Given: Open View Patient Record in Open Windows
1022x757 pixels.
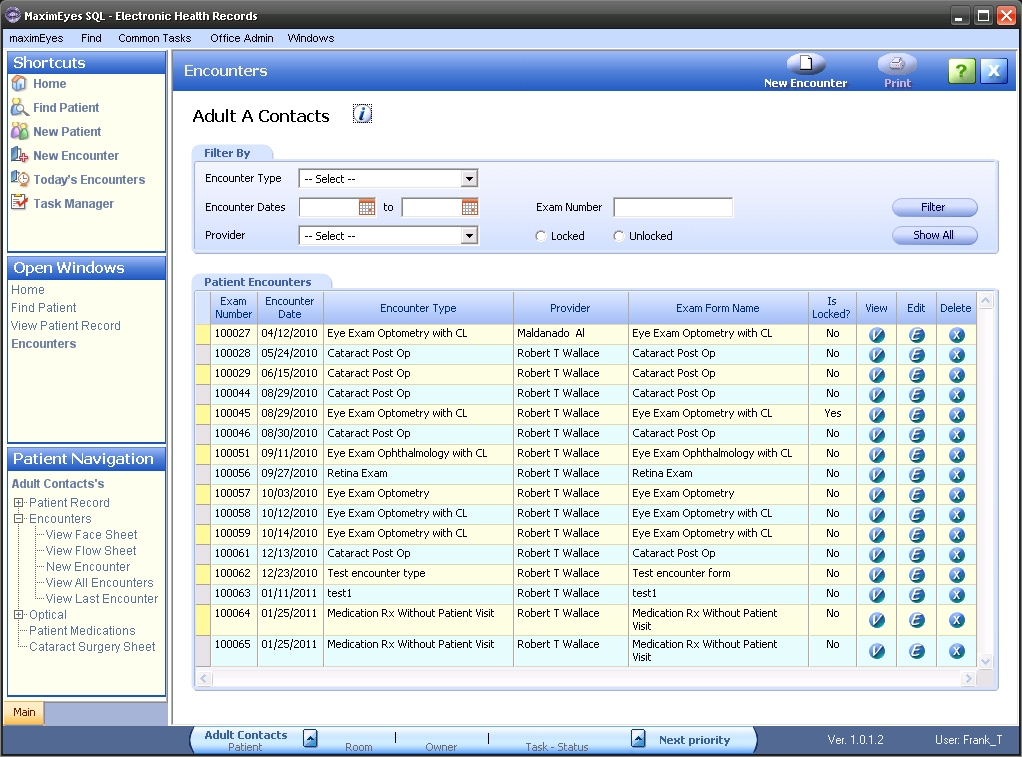Looking at the screenshot, I should click(x=66, y=325).
